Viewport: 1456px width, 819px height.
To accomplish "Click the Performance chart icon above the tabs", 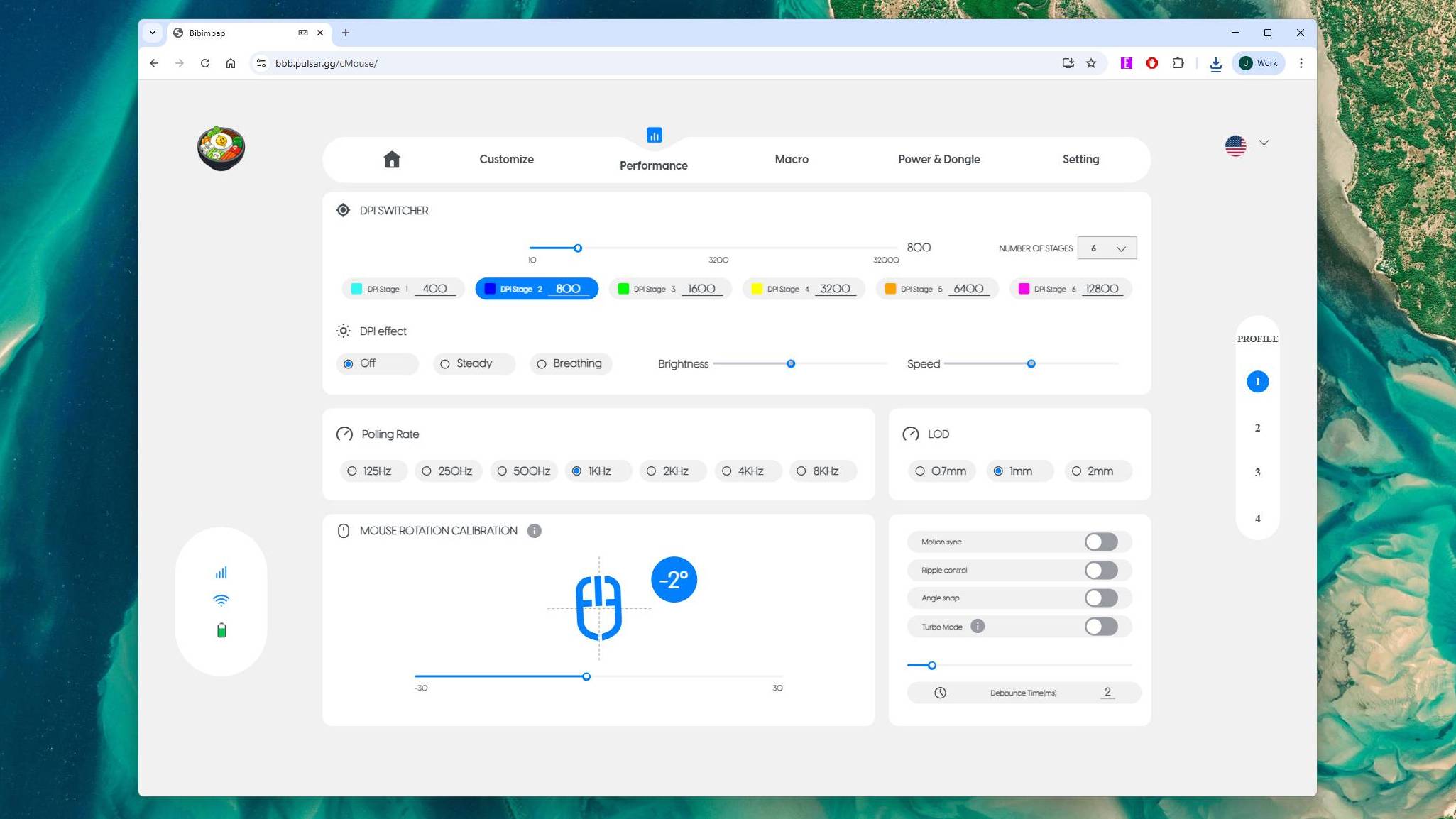I will pyautogui.click(x=653, y=135).
